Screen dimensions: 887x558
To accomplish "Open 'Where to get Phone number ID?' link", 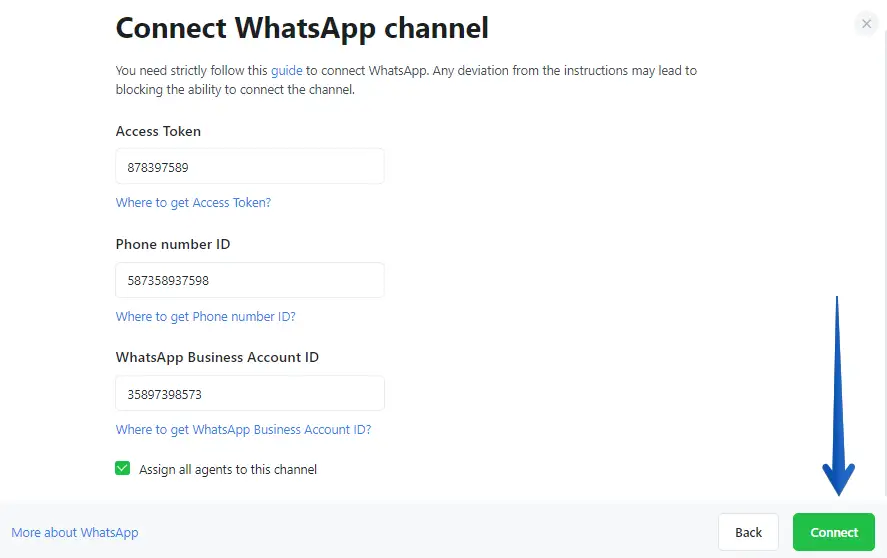I will click(205, 317).
